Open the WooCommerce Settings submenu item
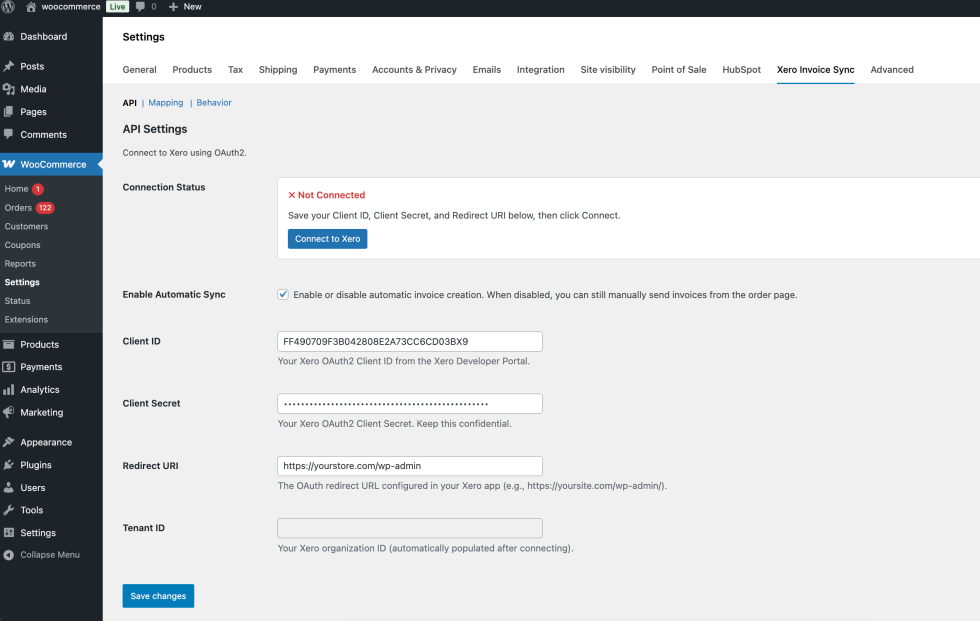980x621 pixels. 22,282
